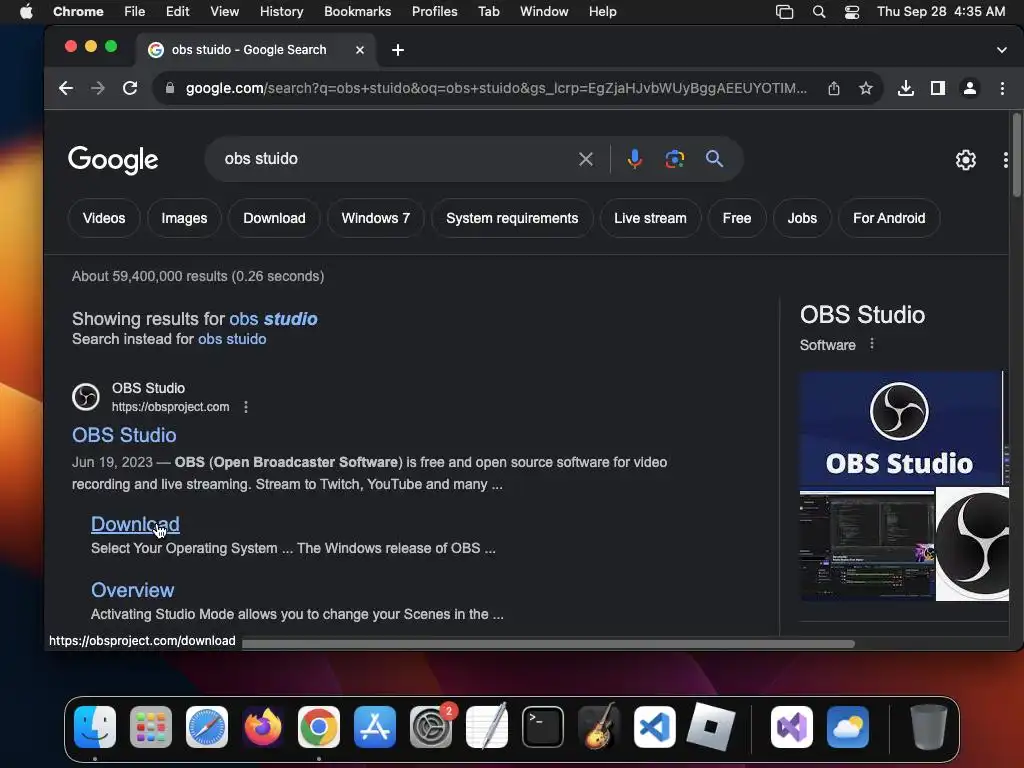Search instead for 'obs stuido' link
This screenshot has width=1024, height=768.
(x=232, y=339)
